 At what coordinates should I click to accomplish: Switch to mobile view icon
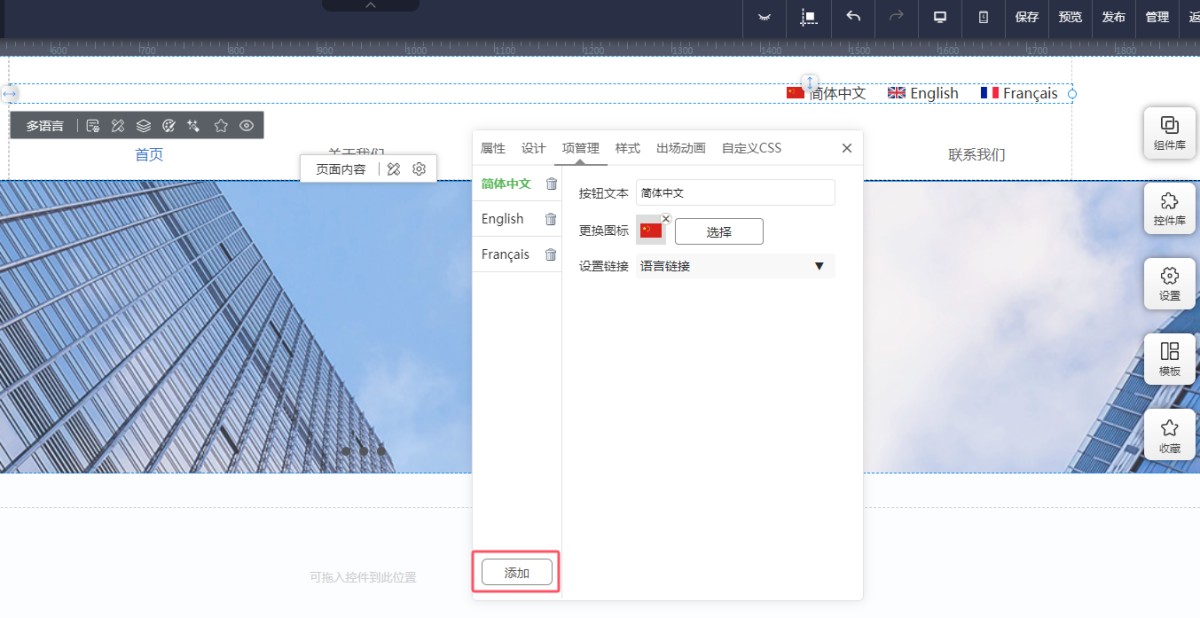click(983, 17)
